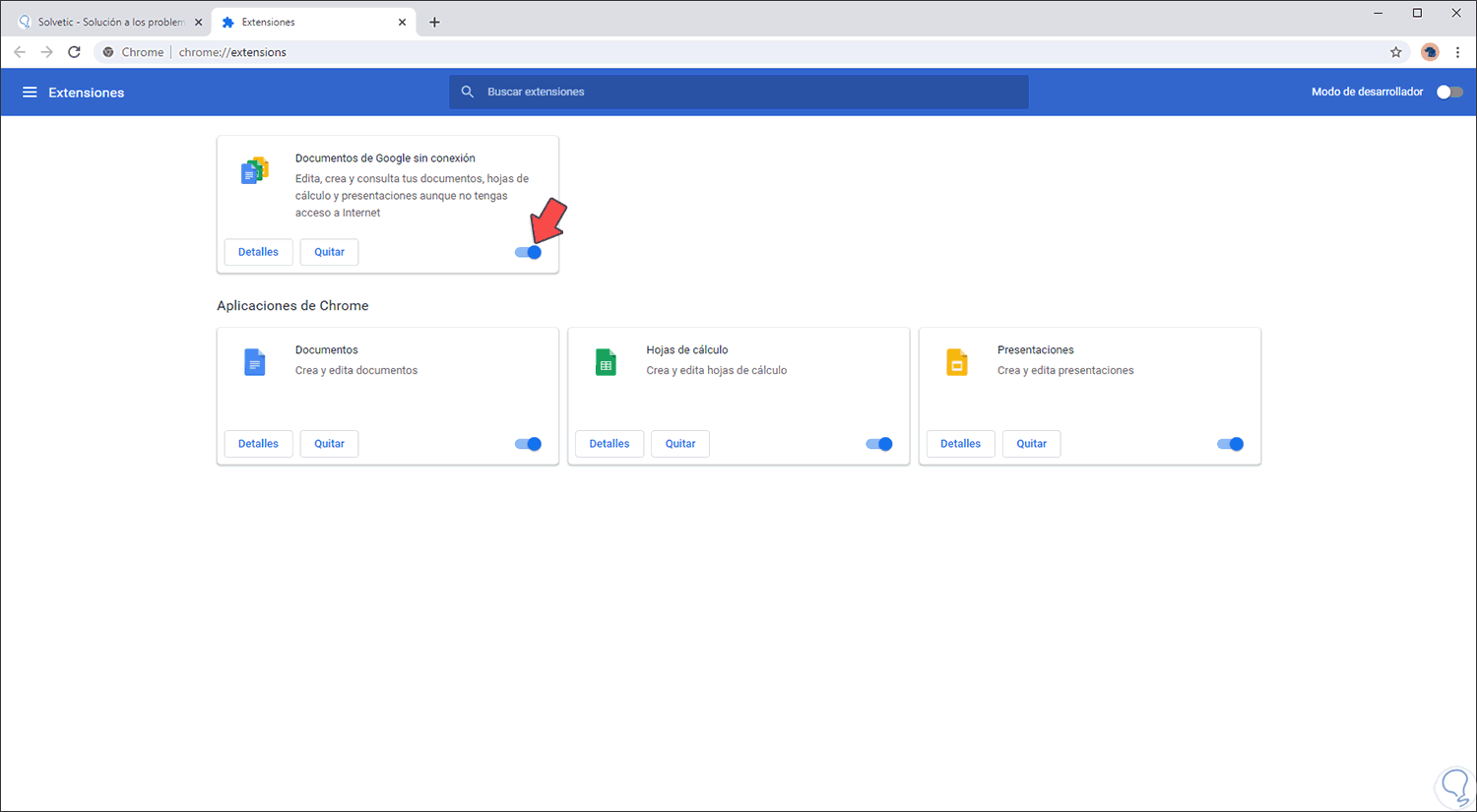Open the Extensiones hamburger main menu

click(30, 93)
